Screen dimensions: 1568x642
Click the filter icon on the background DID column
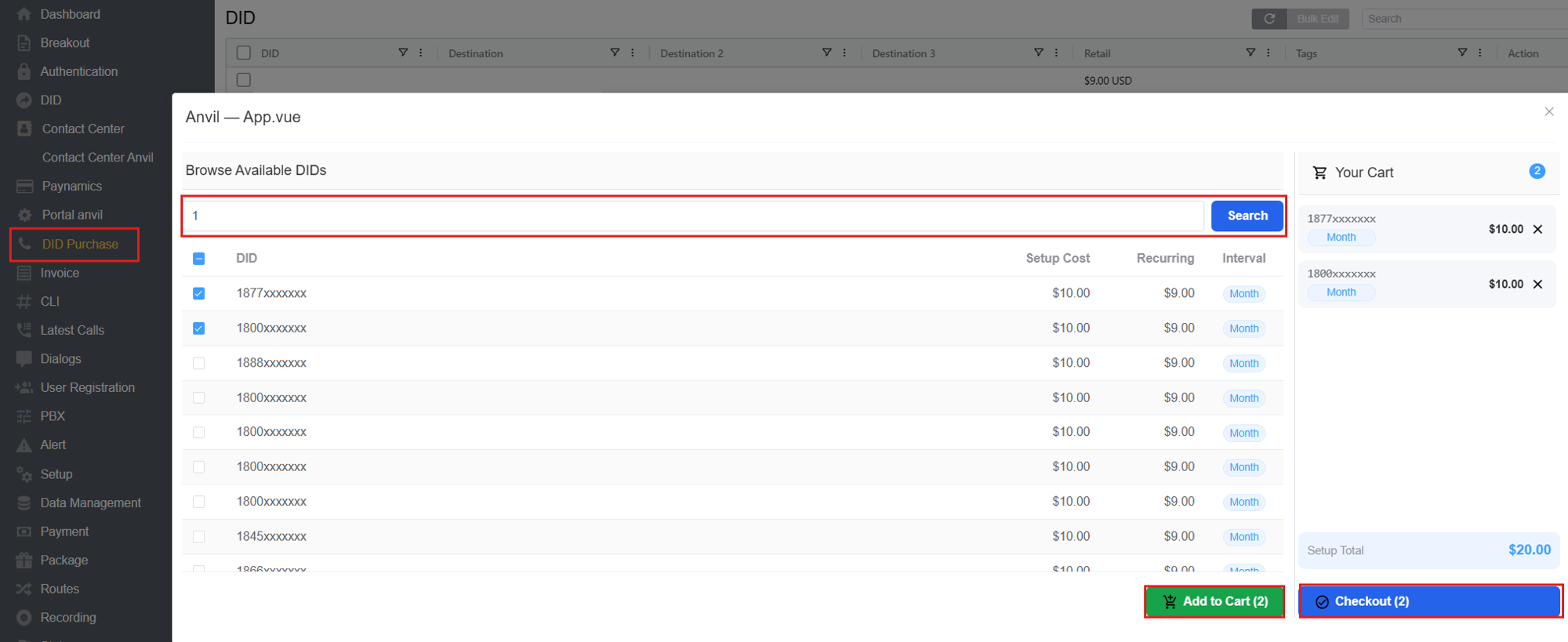tap(403, 53)
